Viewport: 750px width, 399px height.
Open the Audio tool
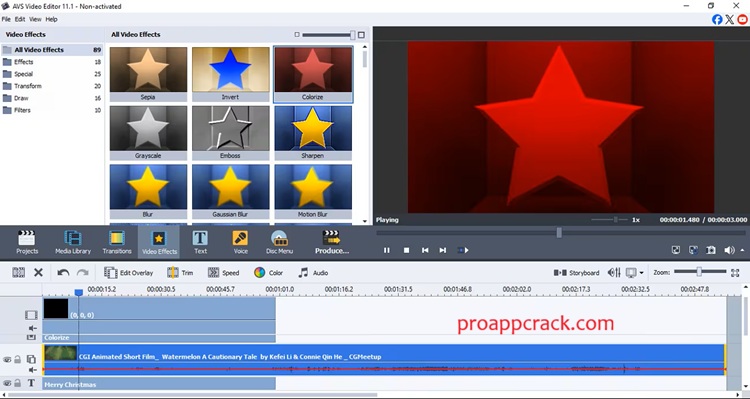[313, 273]
